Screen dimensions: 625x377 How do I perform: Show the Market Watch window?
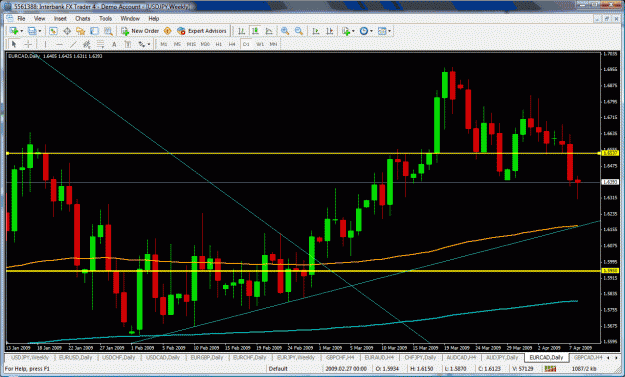pos(53,31)
